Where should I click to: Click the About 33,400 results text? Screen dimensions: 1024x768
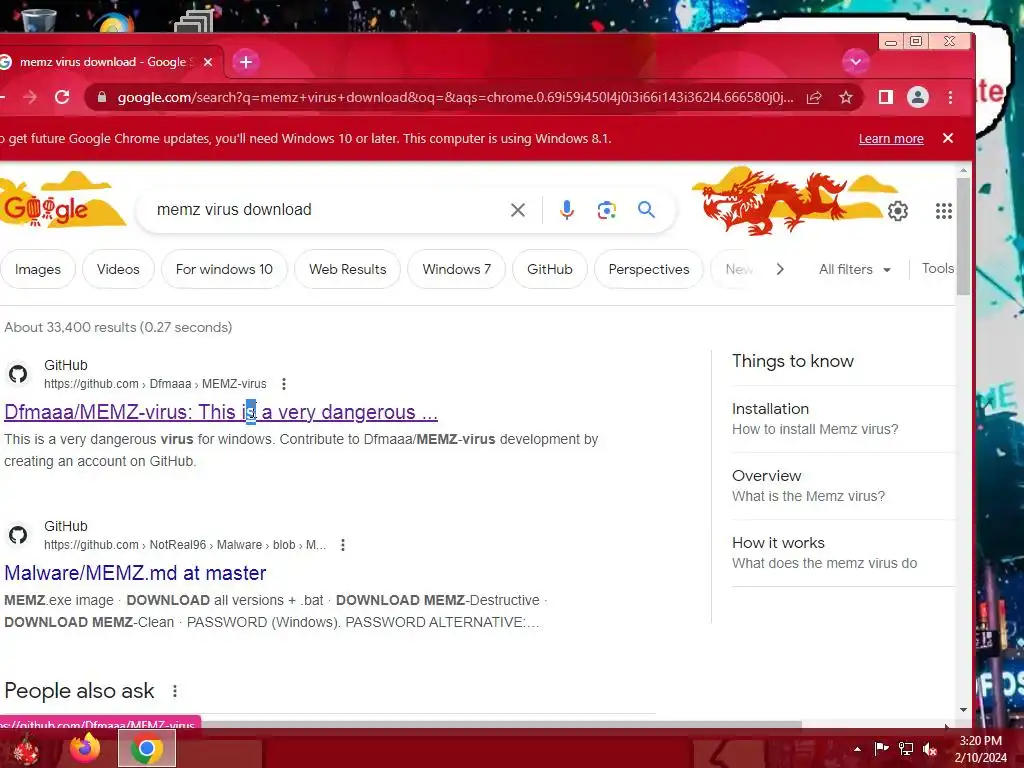118,327
